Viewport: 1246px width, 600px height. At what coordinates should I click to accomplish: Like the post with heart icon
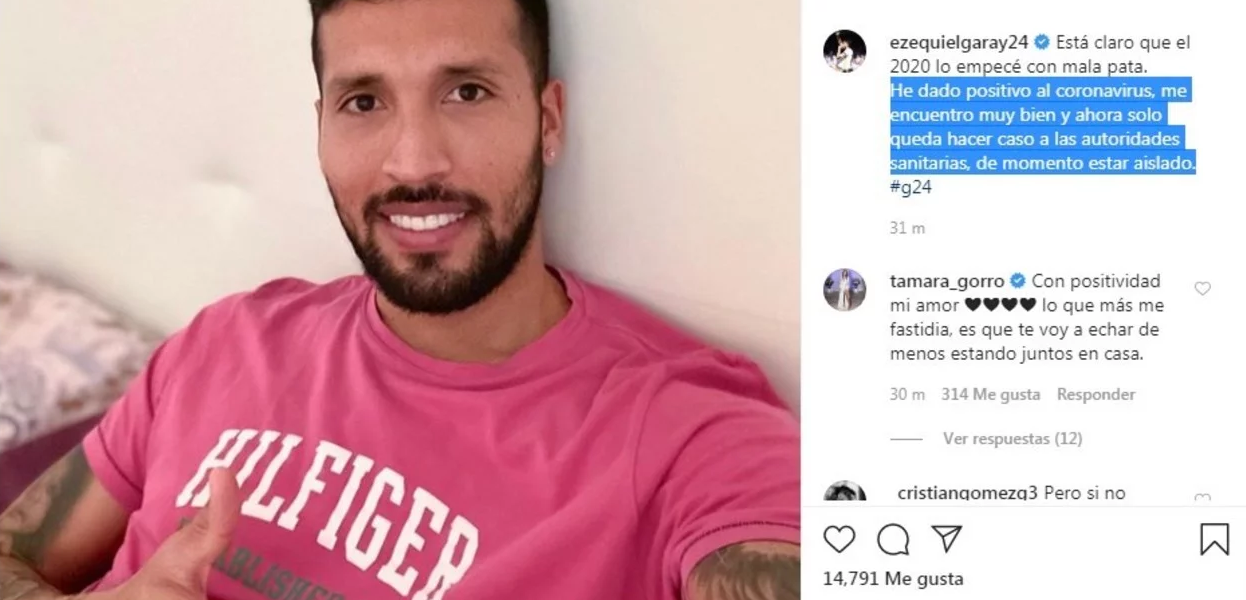839,540
